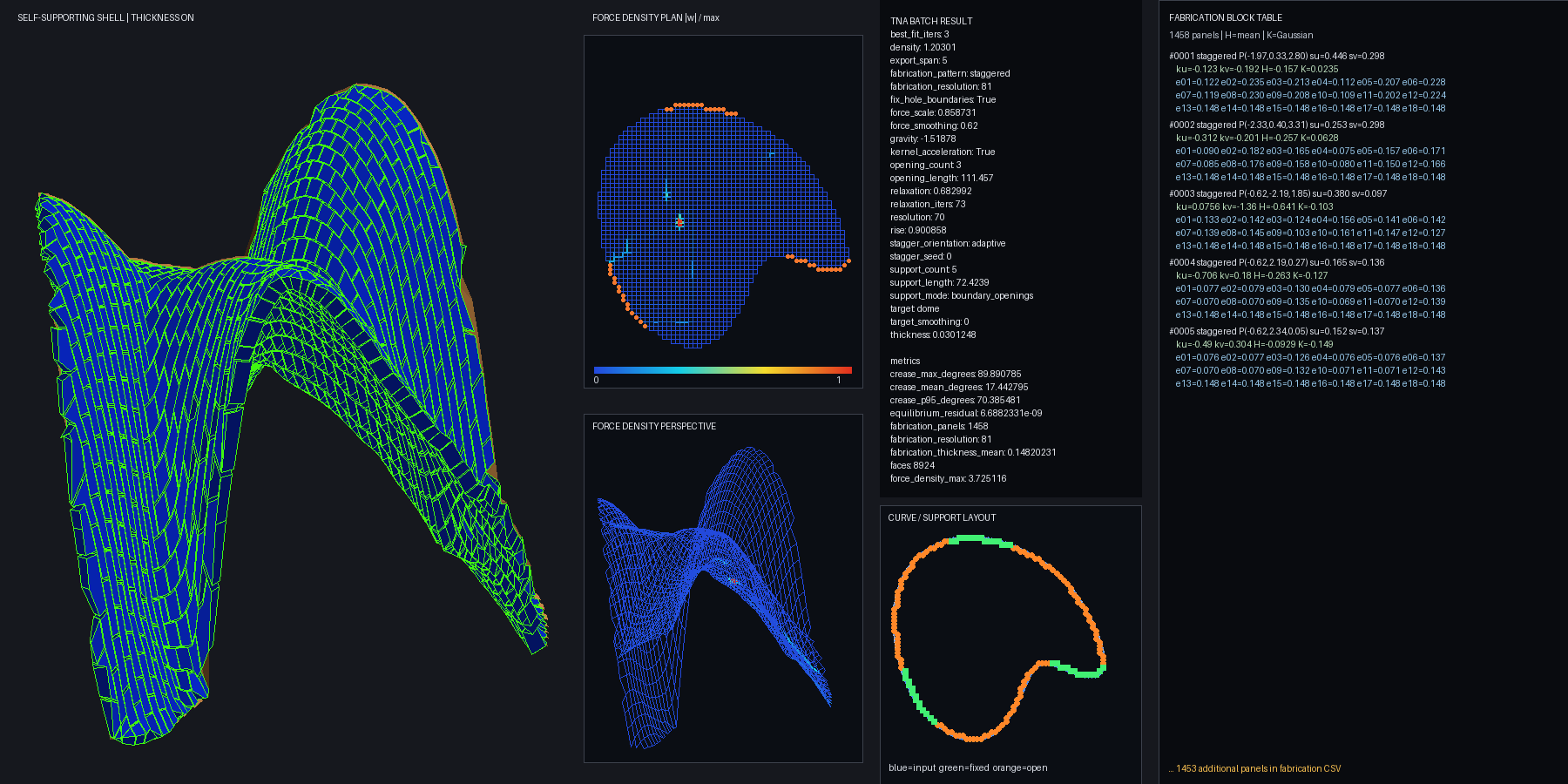Viewport: 1568px width, 784px height.
Task: Click the red peak marker in plan
Action: point(679,222)
